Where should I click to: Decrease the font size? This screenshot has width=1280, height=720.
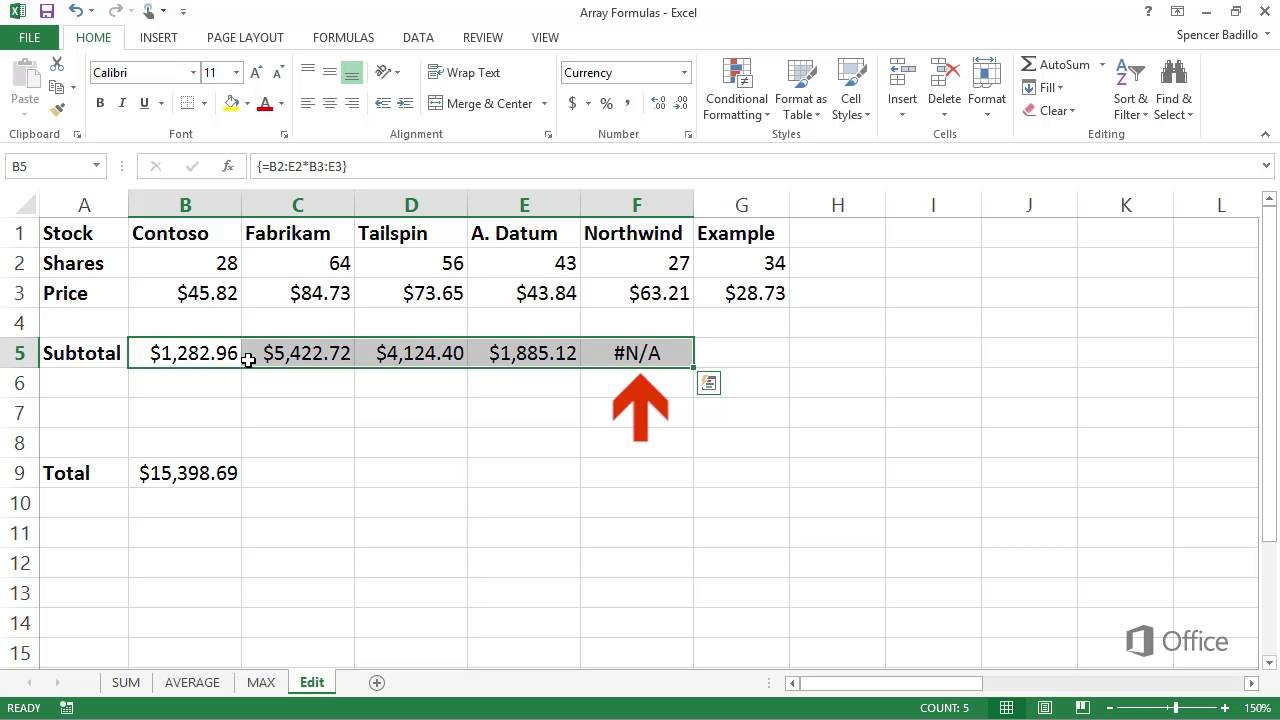point(276,73)
